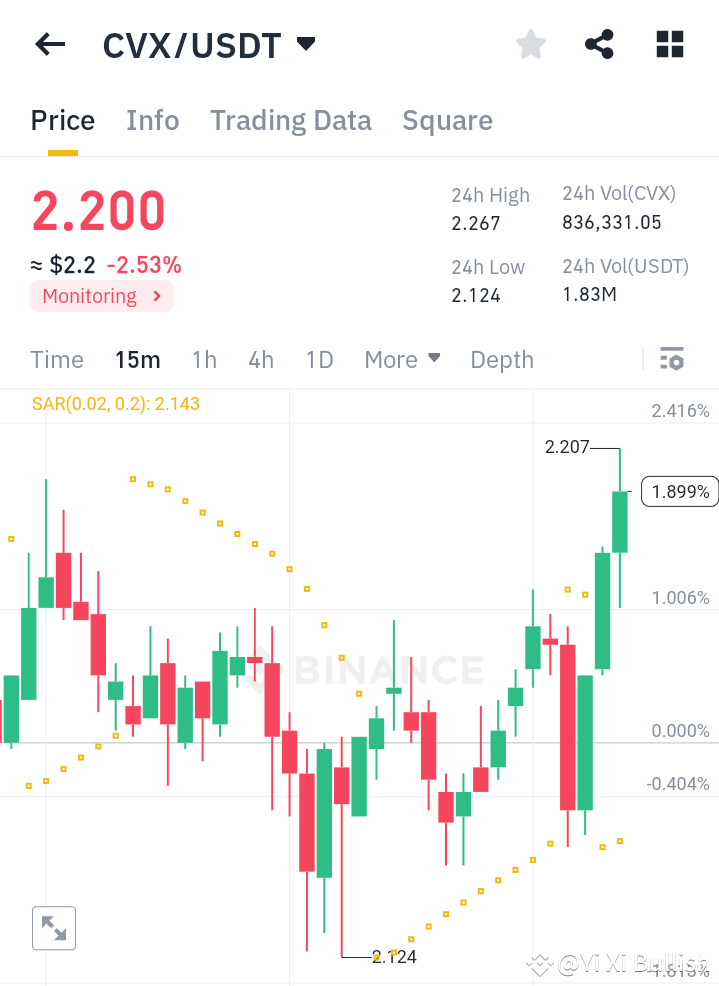The height and width of the screenshot is (986, 719).
Task: Click the 1.899% price change badge
Action: [679, 491]
